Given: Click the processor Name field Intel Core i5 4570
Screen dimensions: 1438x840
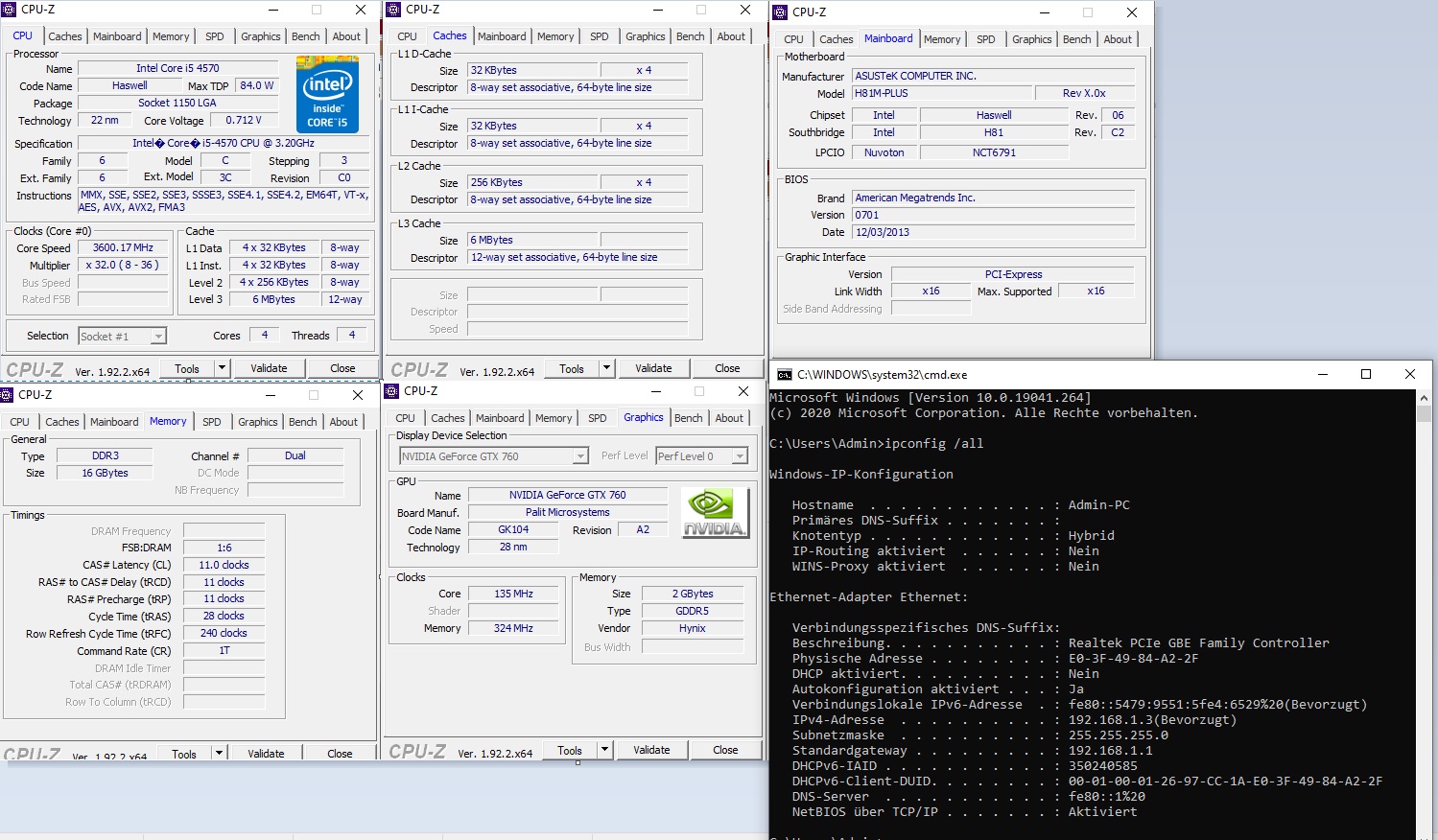Looking at the screenshot, I should [177, 68].
